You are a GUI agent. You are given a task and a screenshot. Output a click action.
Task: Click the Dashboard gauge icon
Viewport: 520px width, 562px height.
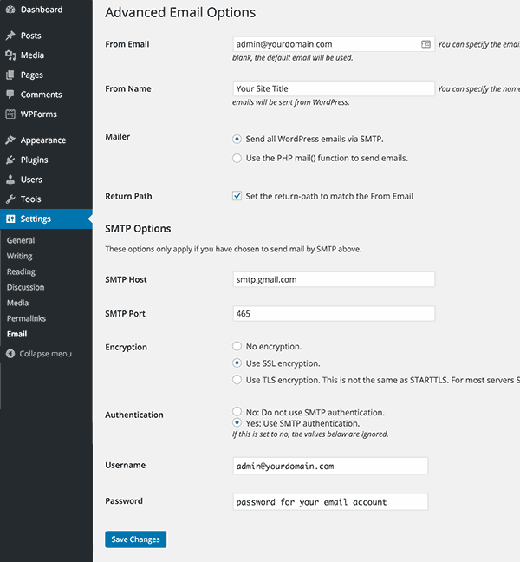pyautogui.click(x=10, y=10)
